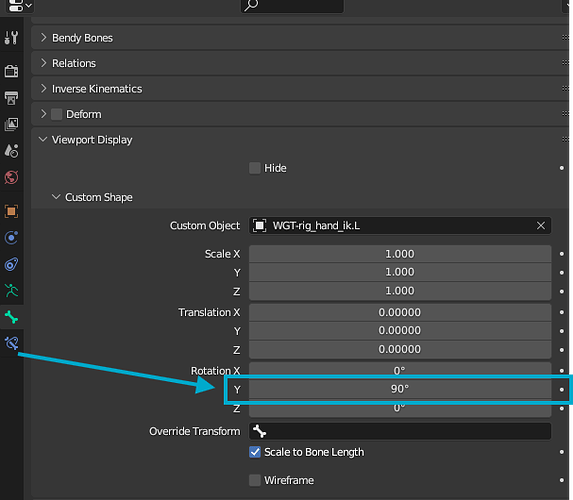This screenshot has height=500, width=573.
Task: Click the bone icon in Override Transform
Action: pos(259,431)
